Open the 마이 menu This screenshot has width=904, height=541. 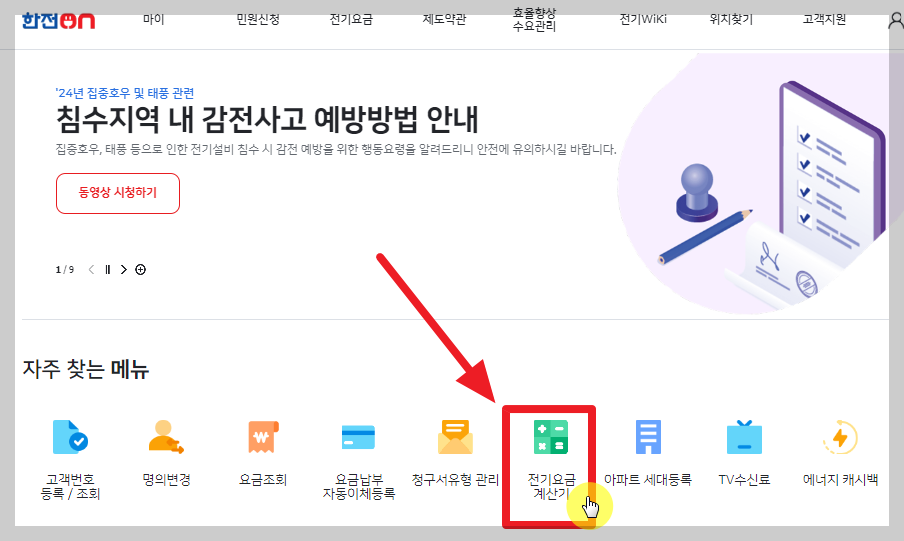coord(153,20)
